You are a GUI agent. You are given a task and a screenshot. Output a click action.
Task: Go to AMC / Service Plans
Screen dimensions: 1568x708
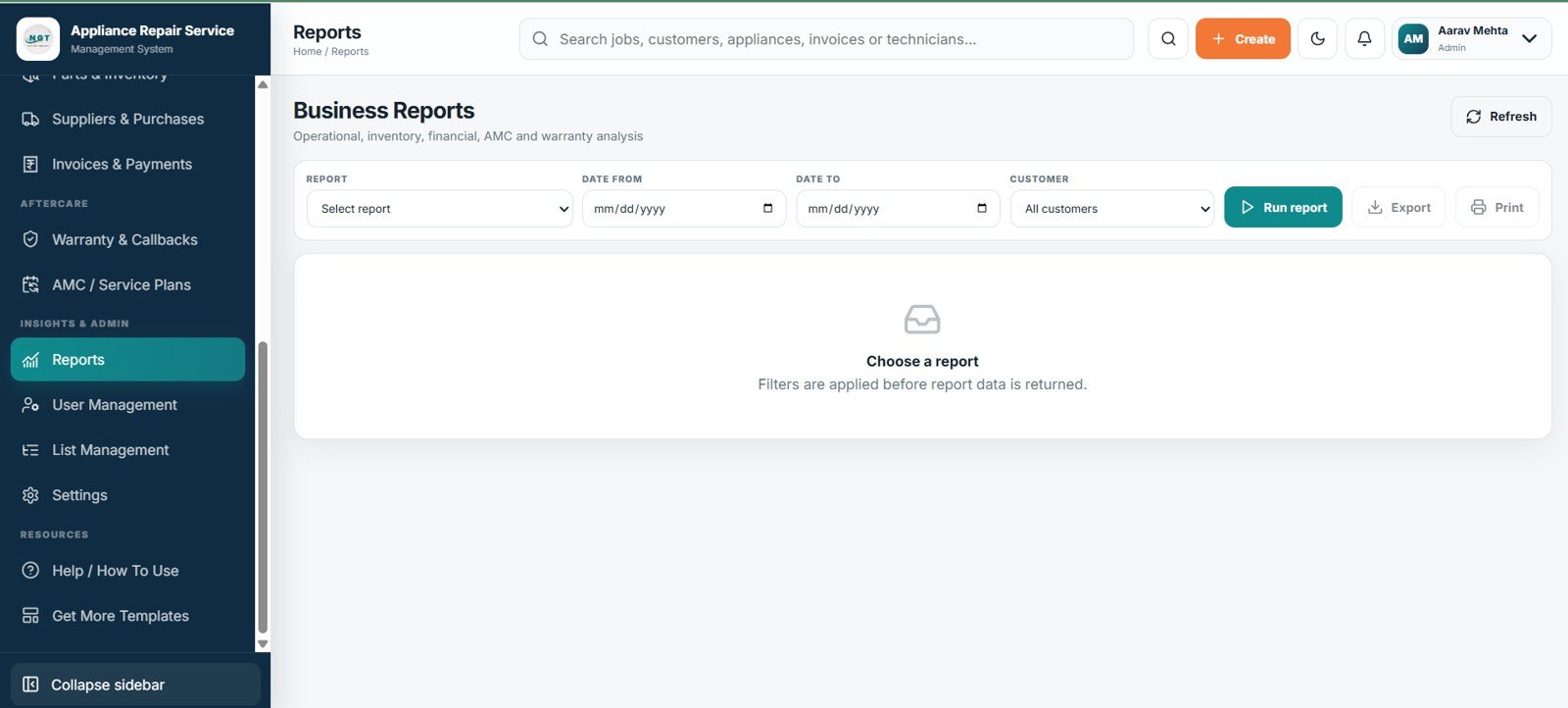[x=127, y=284]
